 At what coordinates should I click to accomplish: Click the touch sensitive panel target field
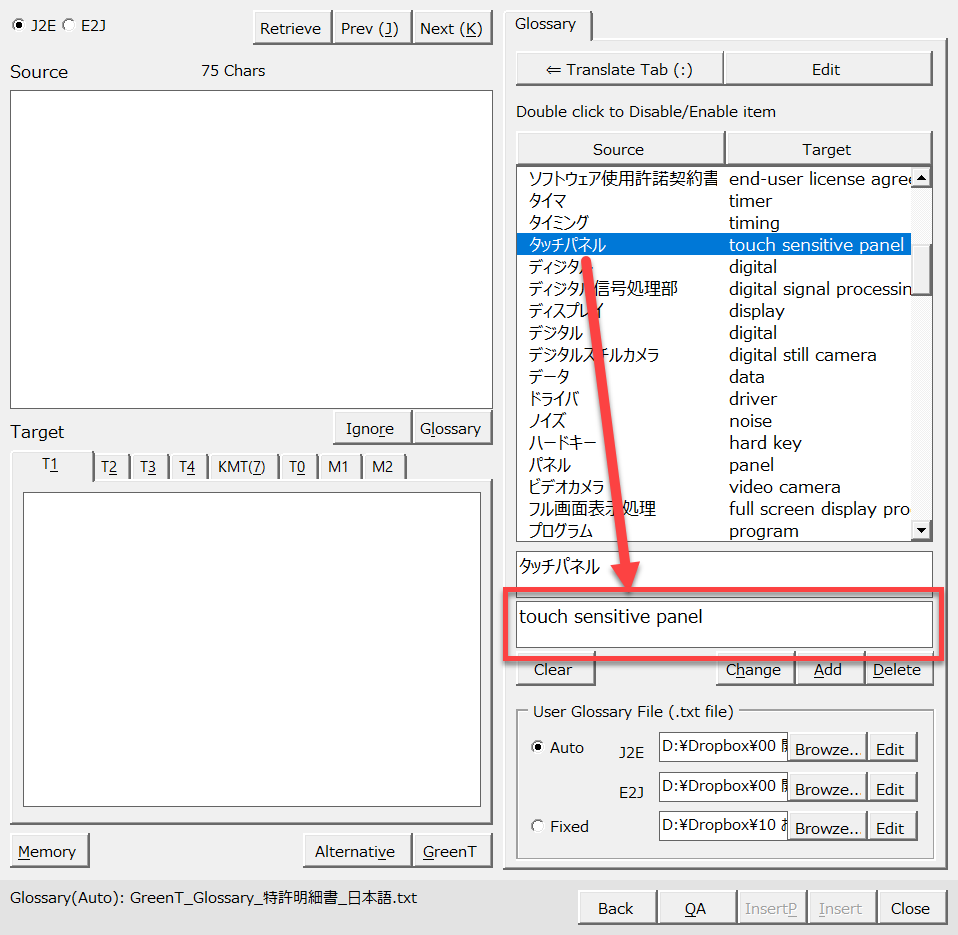(724, 624)
